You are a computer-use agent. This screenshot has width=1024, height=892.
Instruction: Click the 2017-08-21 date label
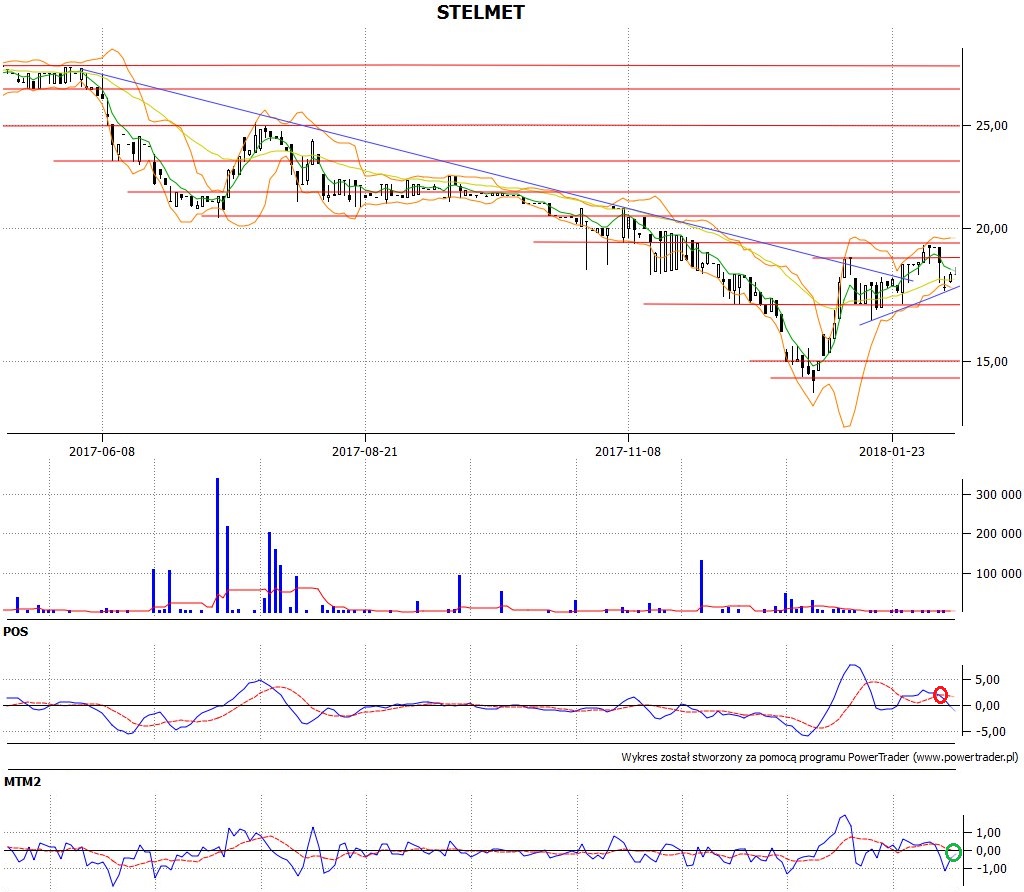[x=364, y=451]
